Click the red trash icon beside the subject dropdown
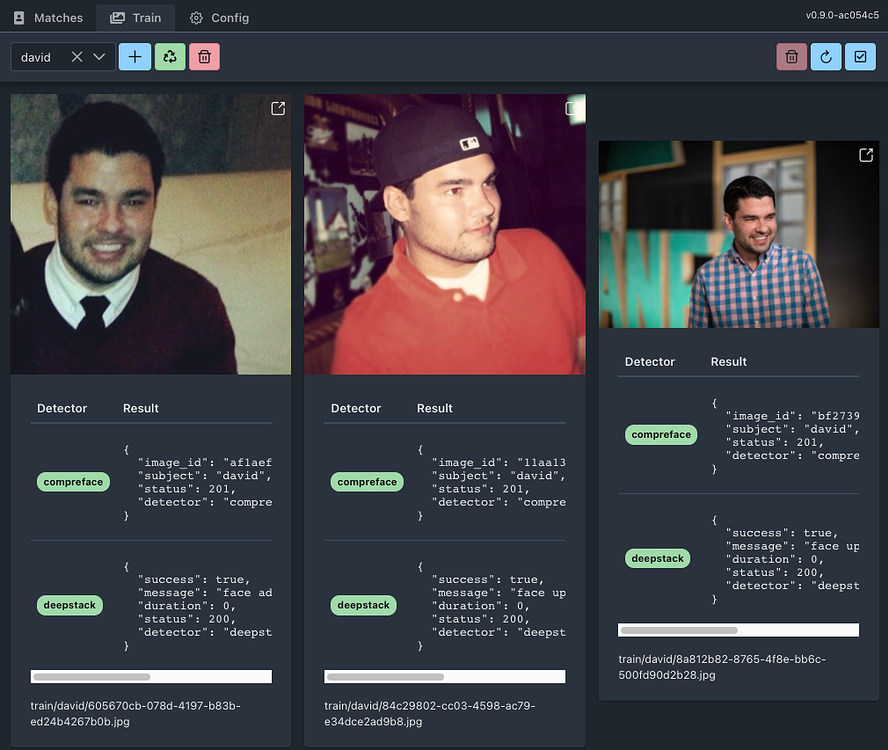888x750 pixels. click(x=204, y=56)
